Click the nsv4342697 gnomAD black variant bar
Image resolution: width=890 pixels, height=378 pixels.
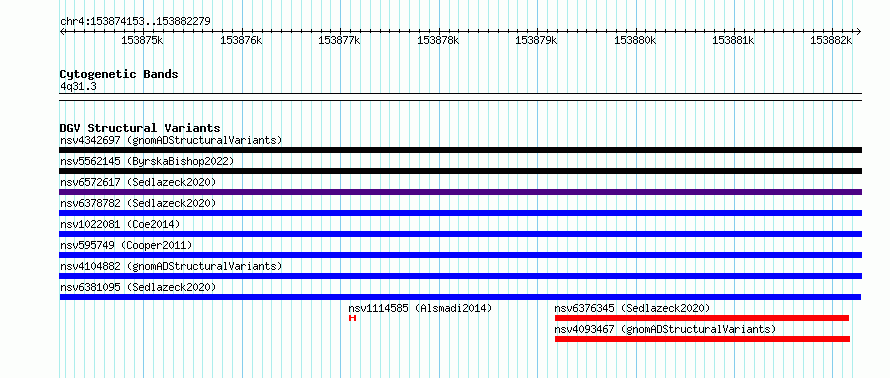point(460,150)
